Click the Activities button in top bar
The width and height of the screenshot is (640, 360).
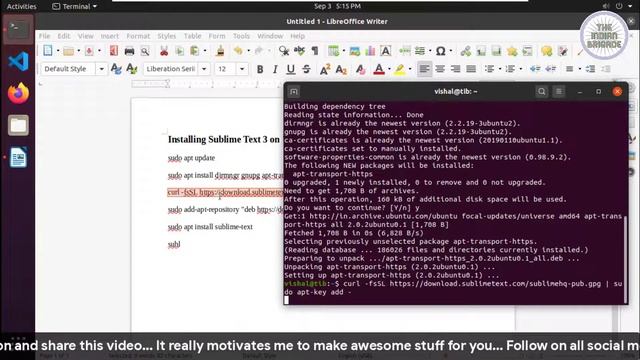pos(22,6)
